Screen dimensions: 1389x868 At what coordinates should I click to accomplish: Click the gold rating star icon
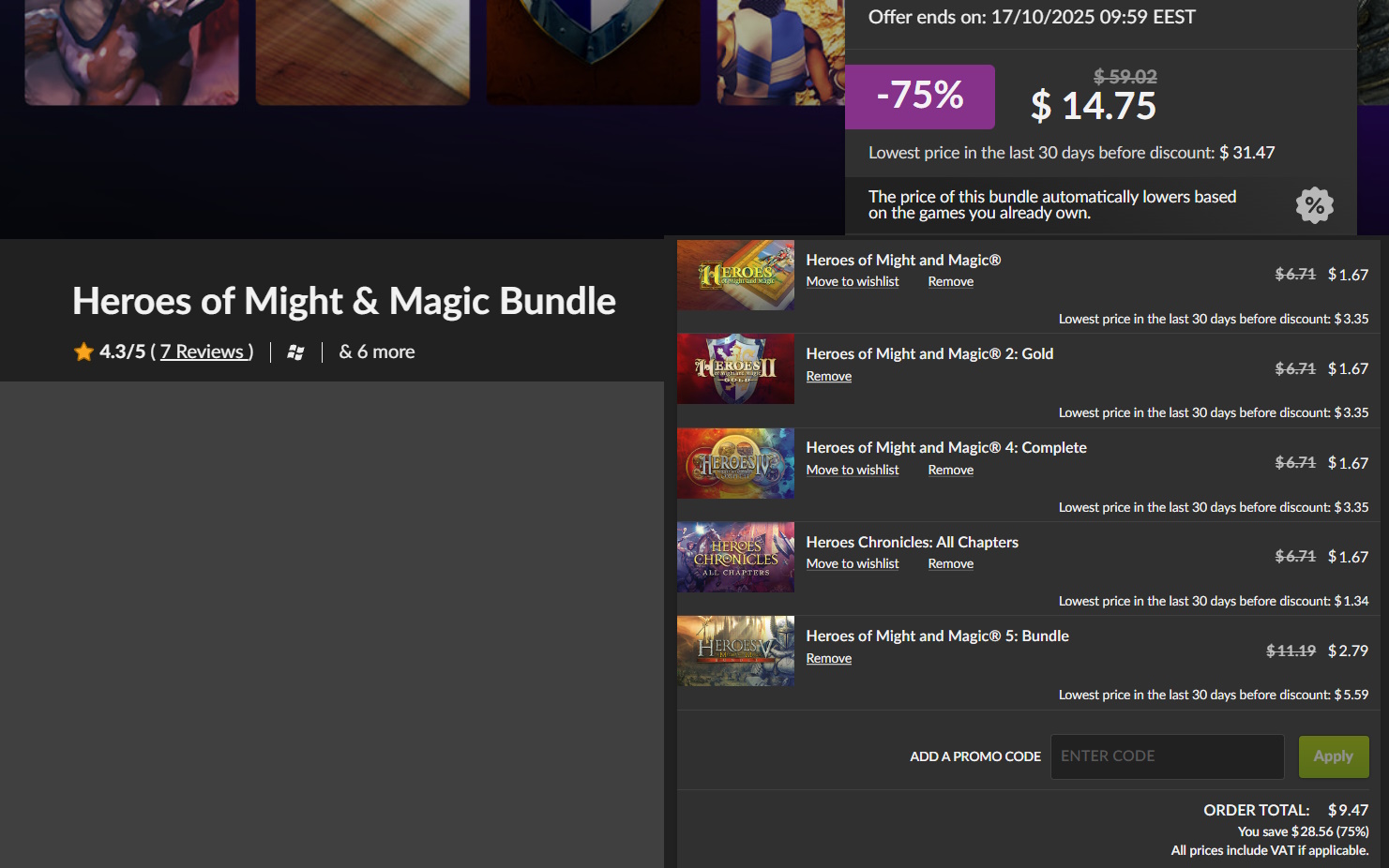tap(83, 352)
